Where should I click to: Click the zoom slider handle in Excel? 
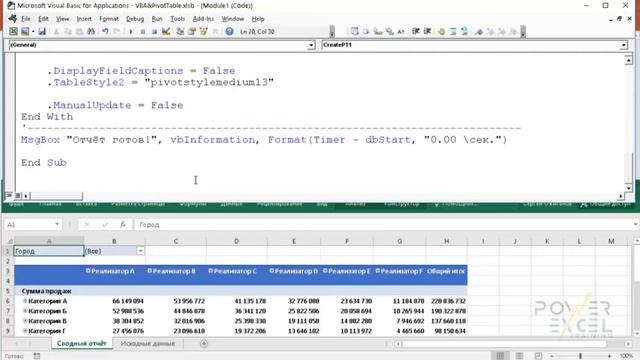pyautogui.click(x=580, y=356)
